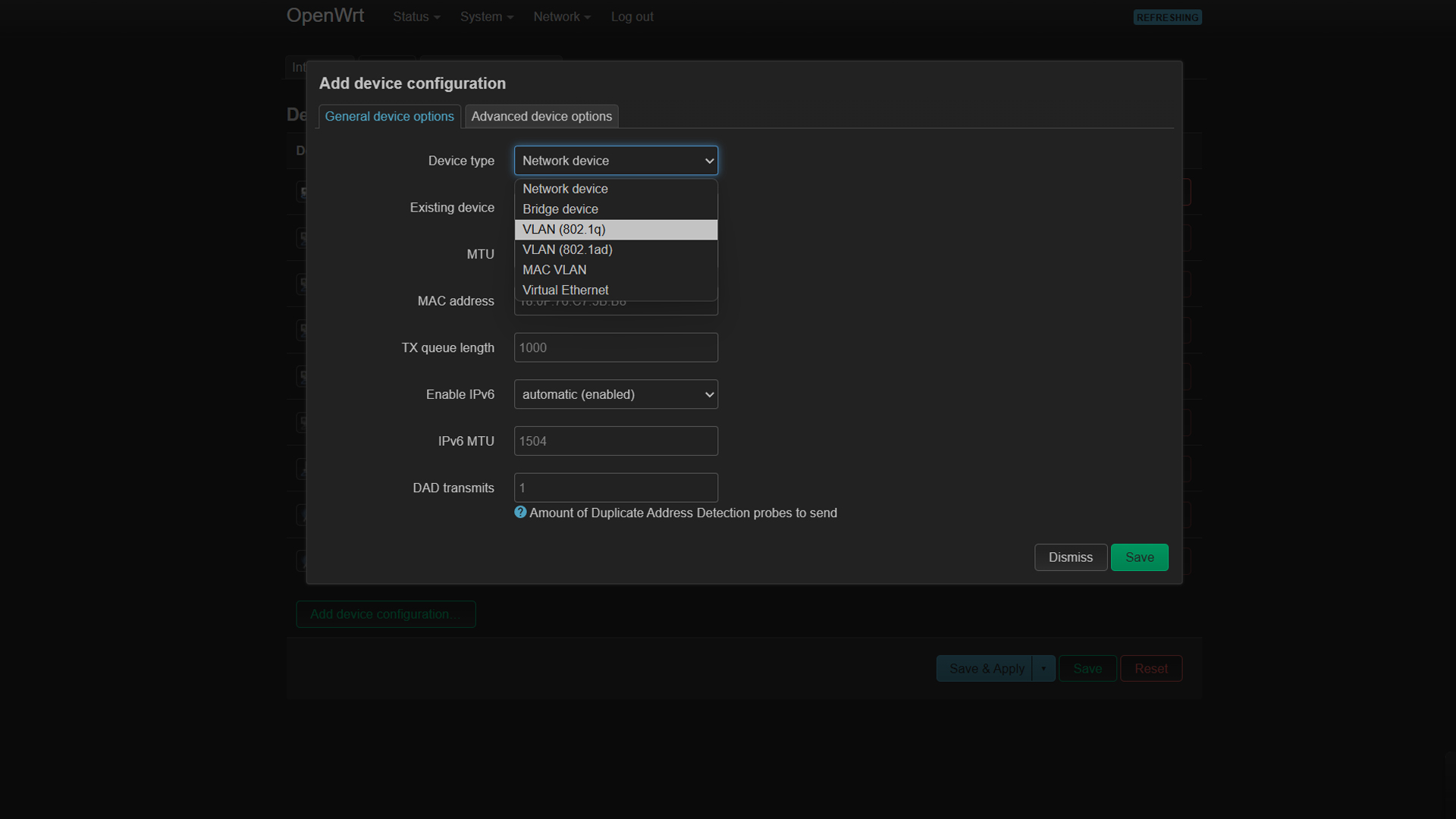Open the System menu

tap(487, 17)
